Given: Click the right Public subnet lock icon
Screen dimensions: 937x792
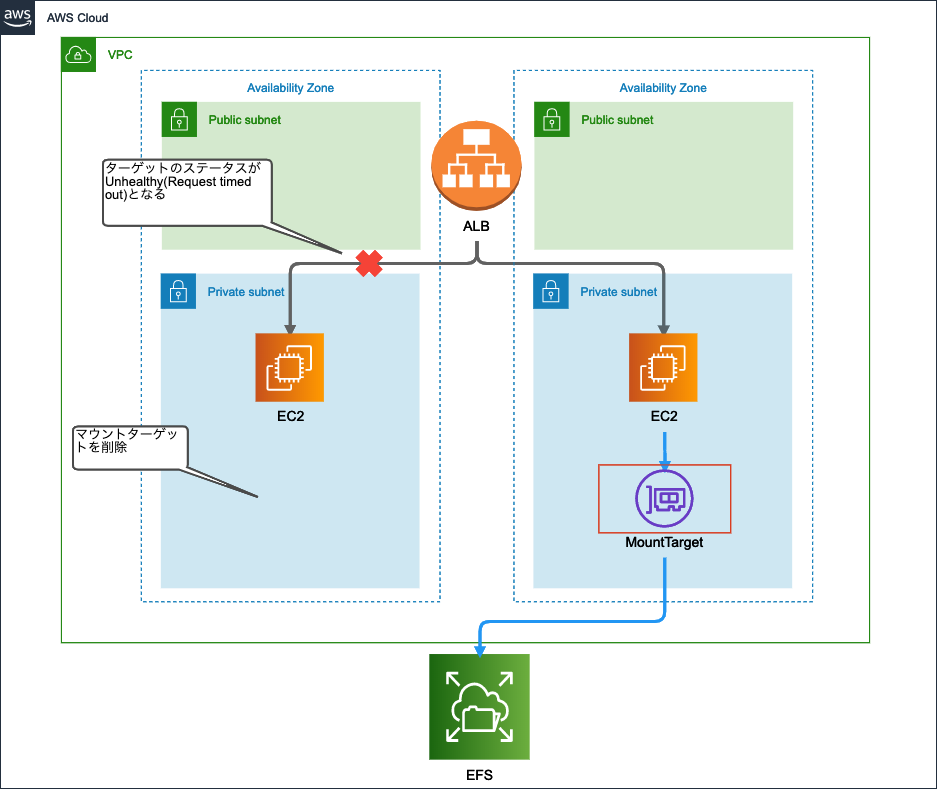Looking at the screenshot, I should click(x=552, y=120).
